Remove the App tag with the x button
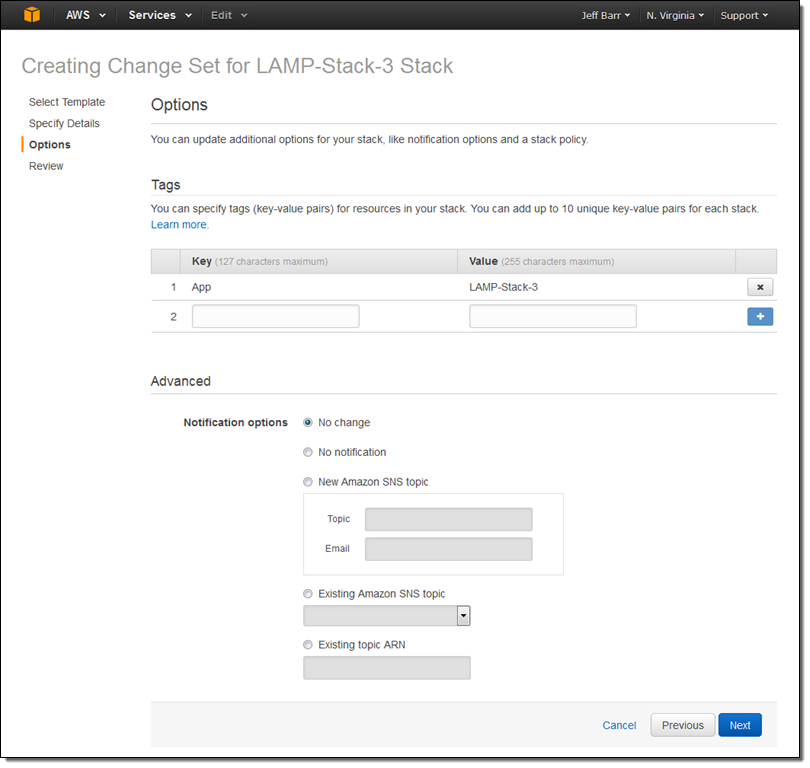The image size is (810, 768). point(759,287)
